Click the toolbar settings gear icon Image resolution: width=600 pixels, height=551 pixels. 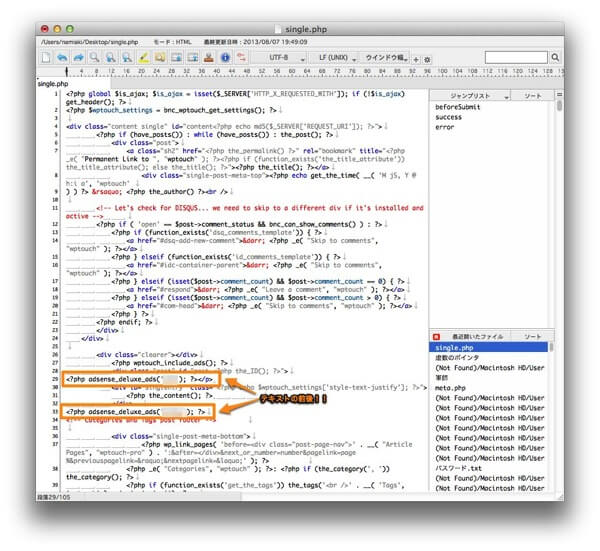pos(427,60)
